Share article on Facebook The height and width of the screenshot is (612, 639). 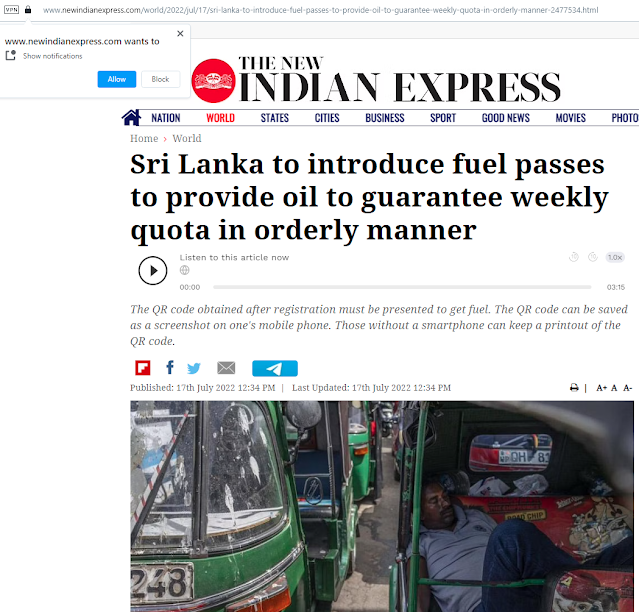pyautogui.click(x=170, y=368)
